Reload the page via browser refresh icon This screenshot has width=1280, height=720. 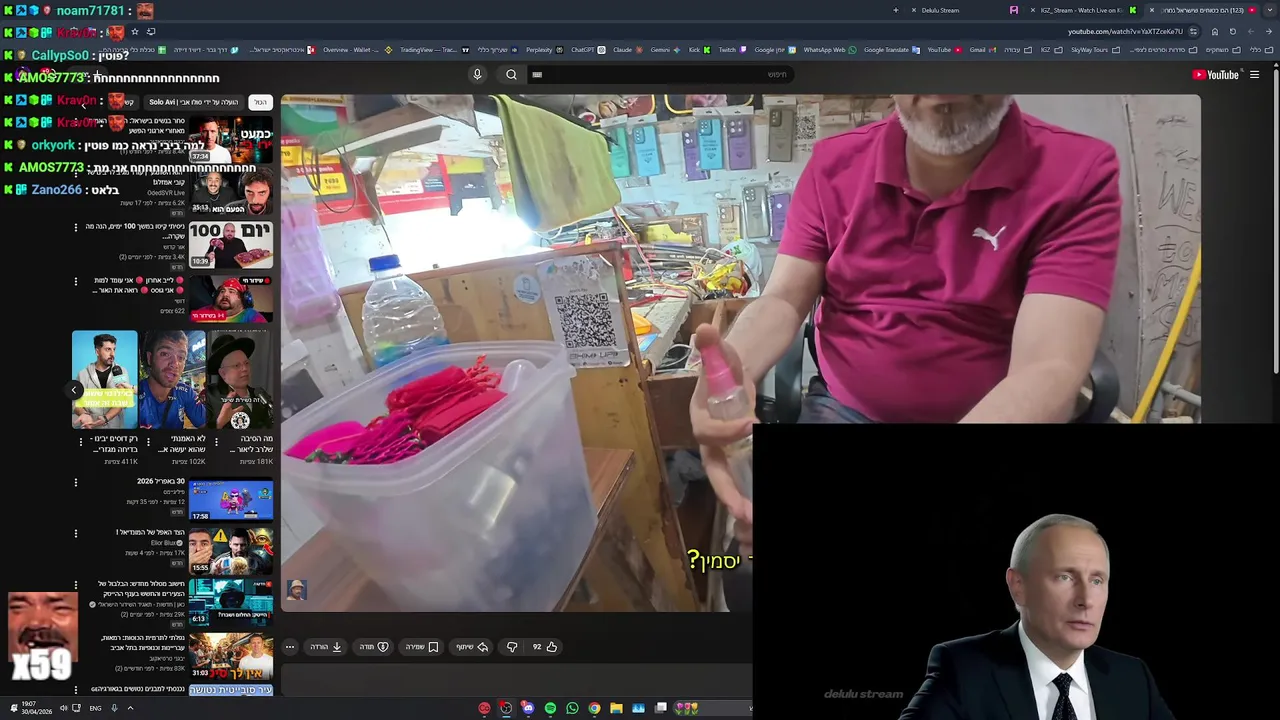tap(1233, 31)
